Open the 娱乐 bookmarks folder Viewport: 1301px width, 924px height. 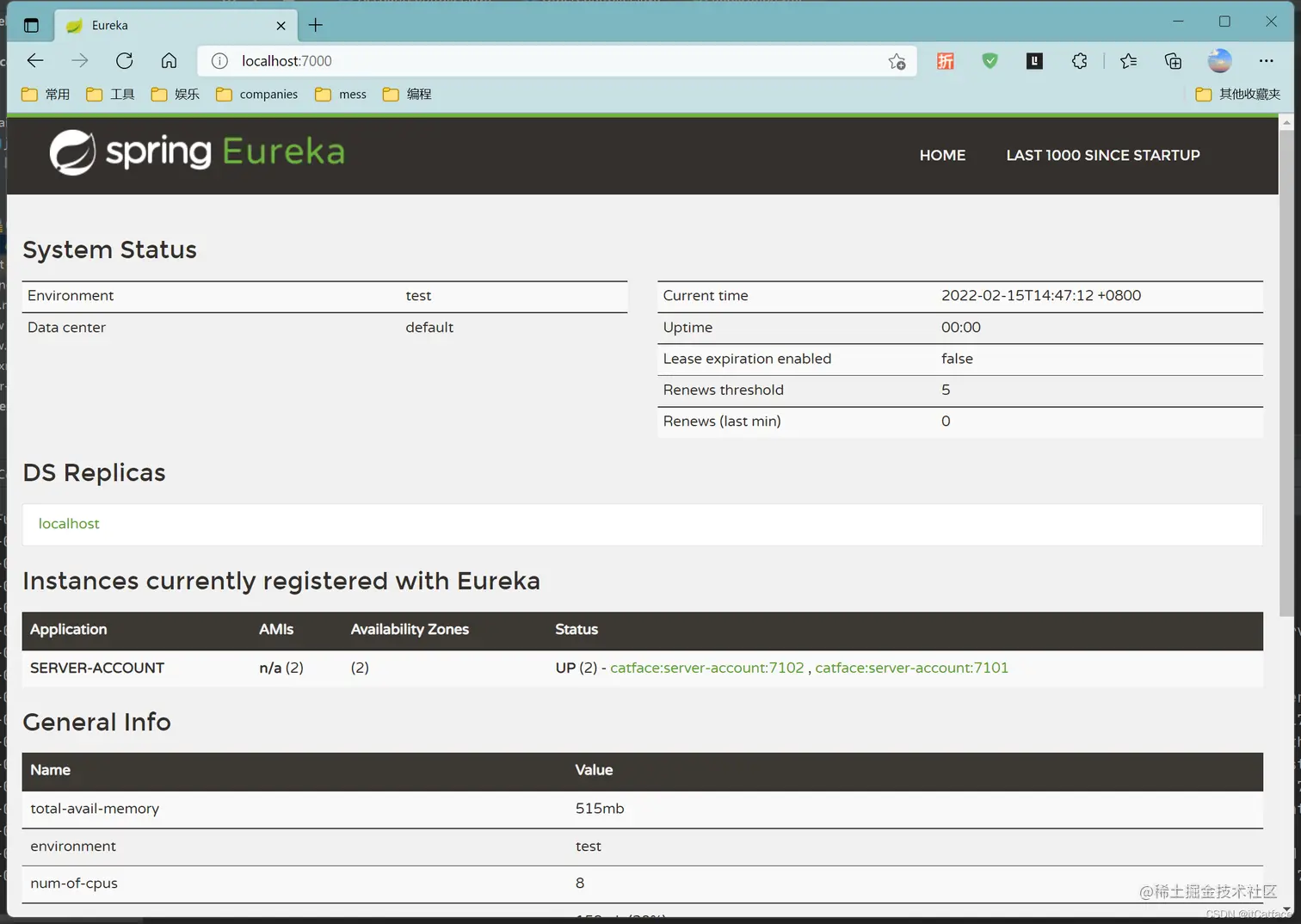[x=176, y=94]
